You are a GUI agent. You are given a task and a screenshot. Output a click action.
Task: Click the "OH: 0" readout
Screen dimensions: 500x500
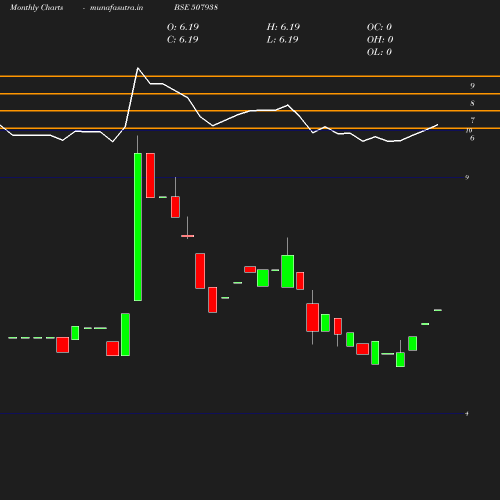coord(380,40)
